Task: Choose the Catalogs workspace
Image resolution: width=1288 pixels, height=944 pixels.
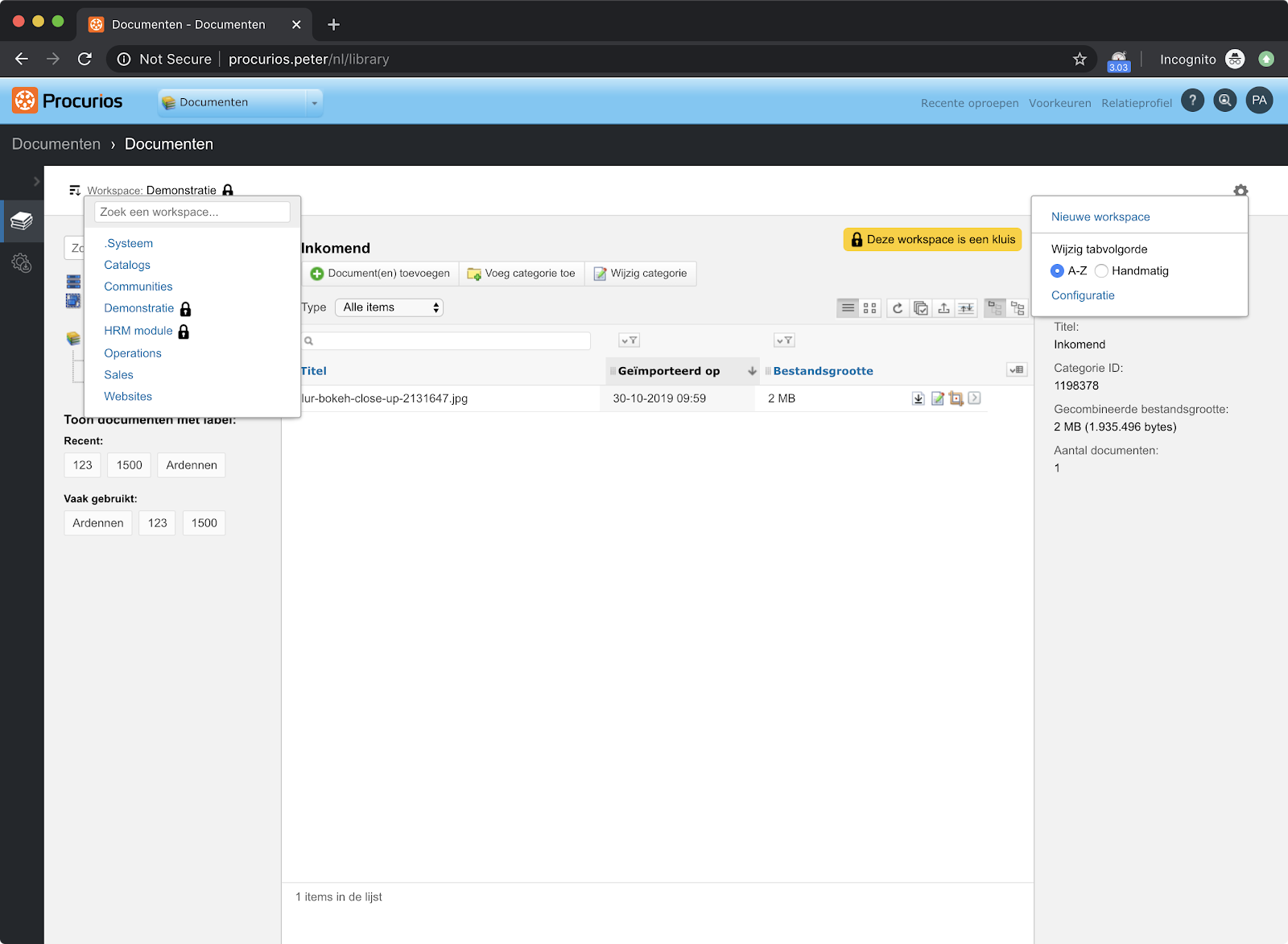Action: click(x=127, y=265)
